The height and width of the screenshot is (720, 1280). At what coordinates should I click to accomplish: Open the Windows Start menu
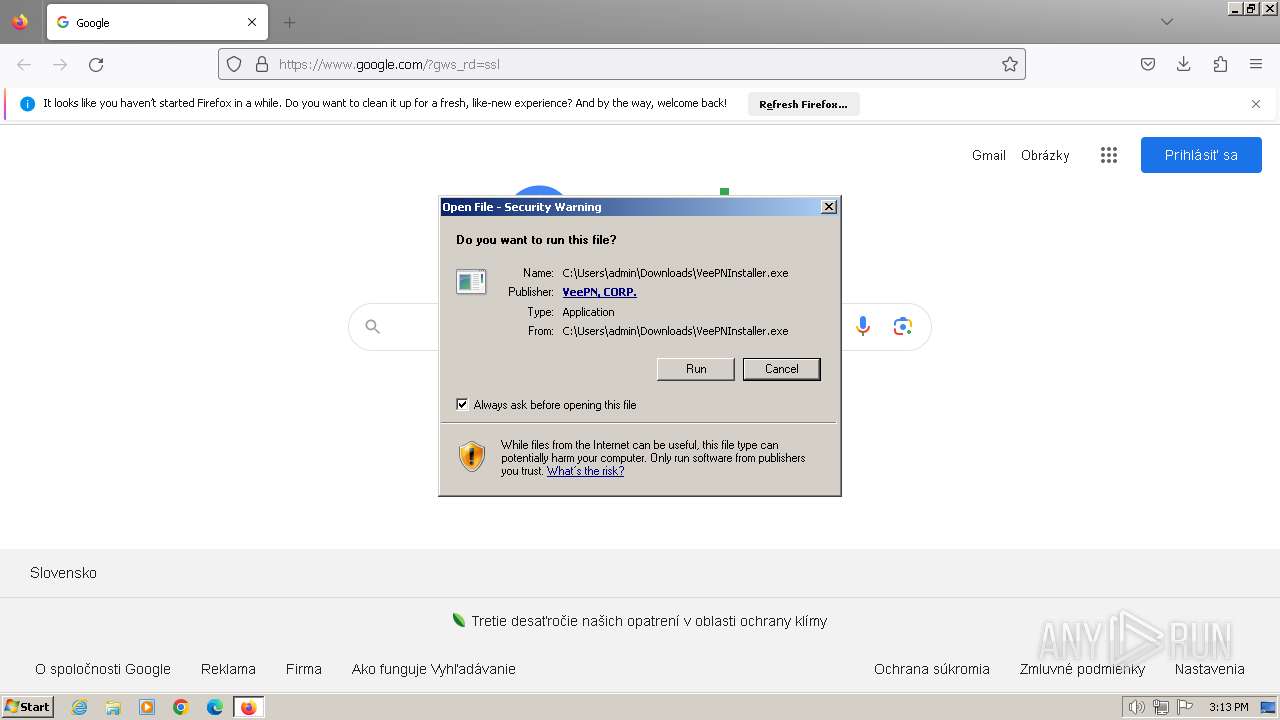(28, 706)
